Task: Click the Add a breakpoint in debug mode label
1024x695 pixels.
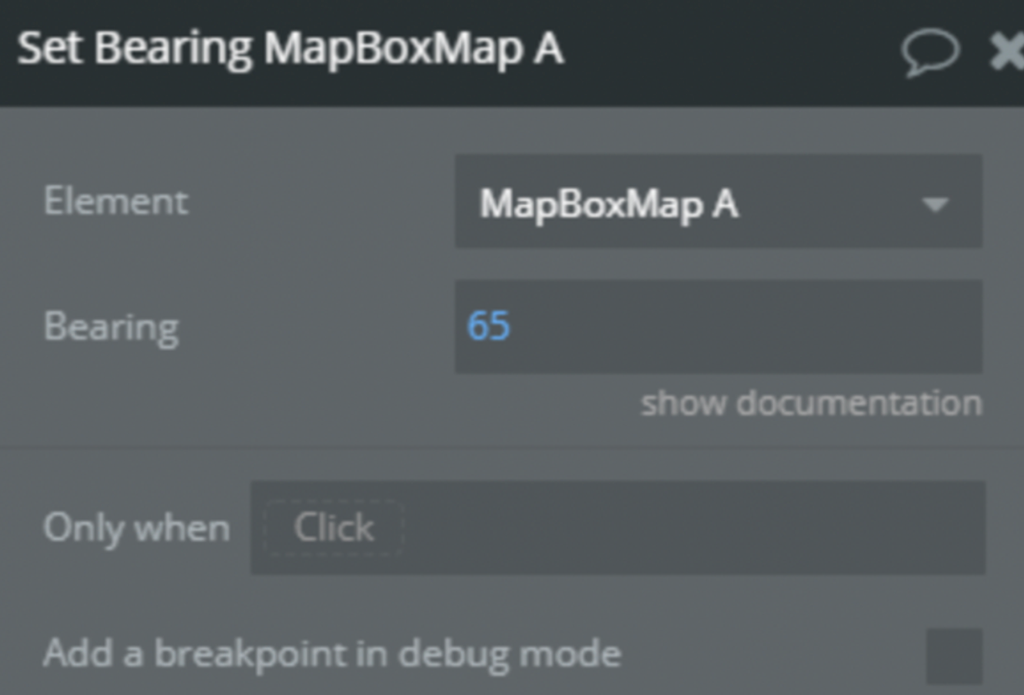Action: 332,654
